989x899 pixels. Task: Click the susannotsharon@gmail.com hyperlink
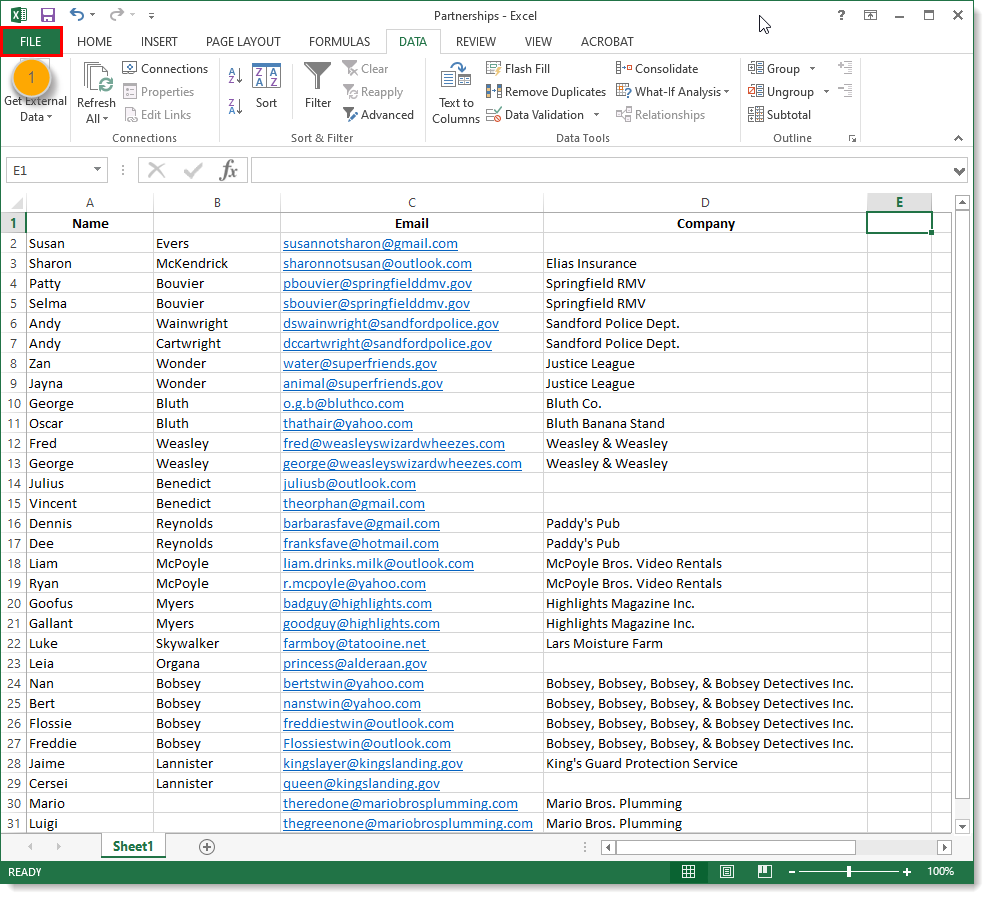[x=370, y=243]
